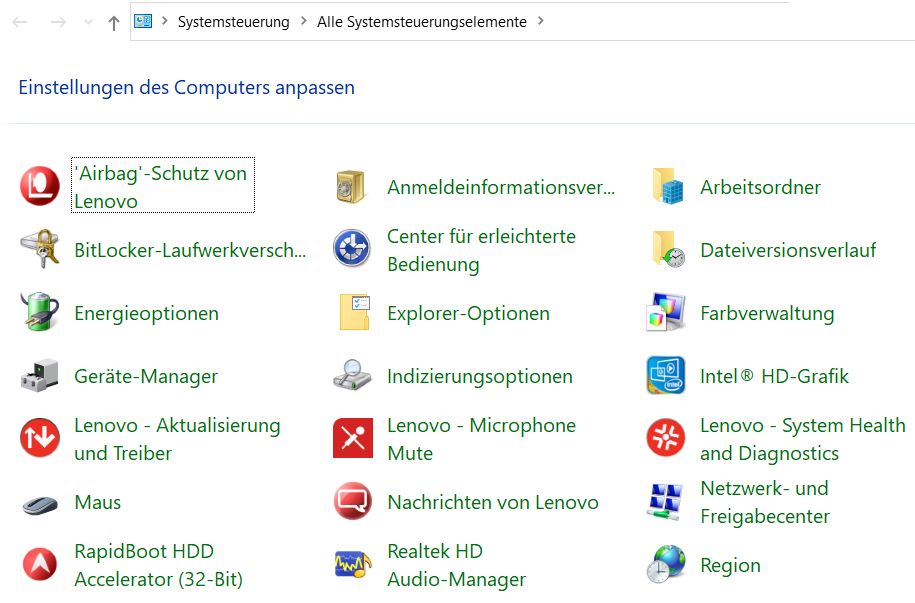Expand the chevron before Systemsteuerung
Screen dimensions: 915x603
click(x=165, y=21)
